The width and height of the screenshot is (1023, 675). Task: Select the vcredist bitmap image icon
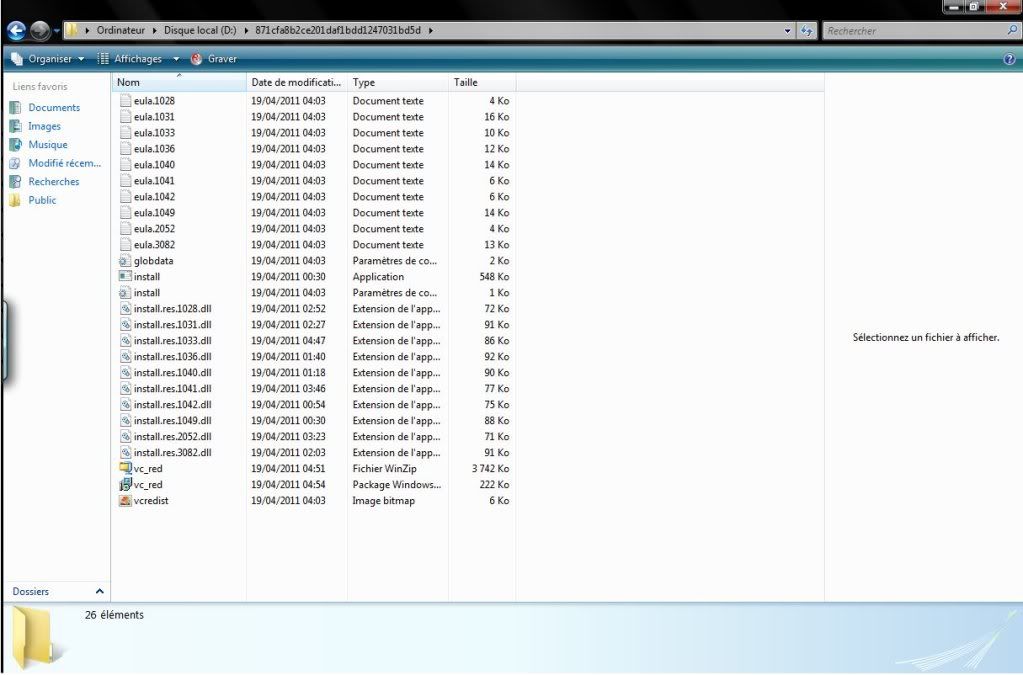pyautogui.click(x=125, y=501)
